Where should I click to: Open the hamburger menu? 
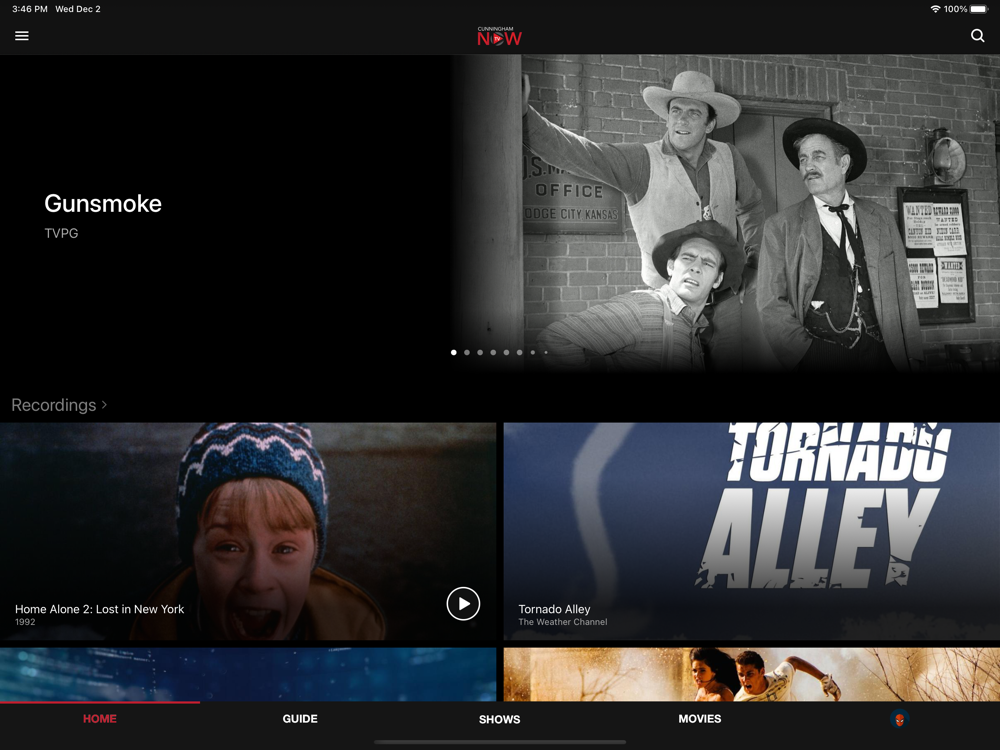coord(22,36)
